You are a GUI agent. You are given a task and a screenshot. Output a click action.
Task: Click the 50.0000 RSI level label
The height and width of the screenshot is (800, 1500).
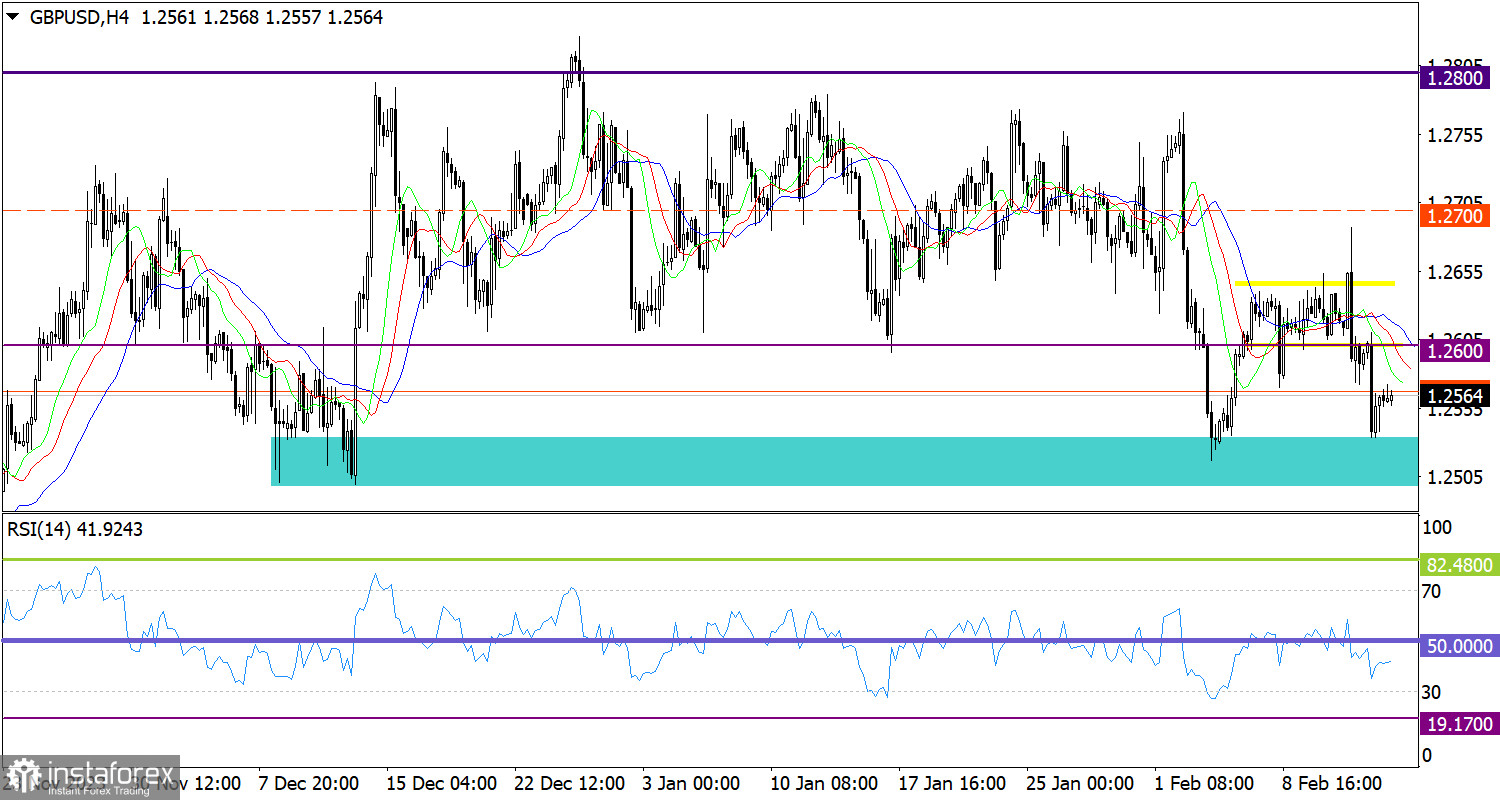[1458, 646]
